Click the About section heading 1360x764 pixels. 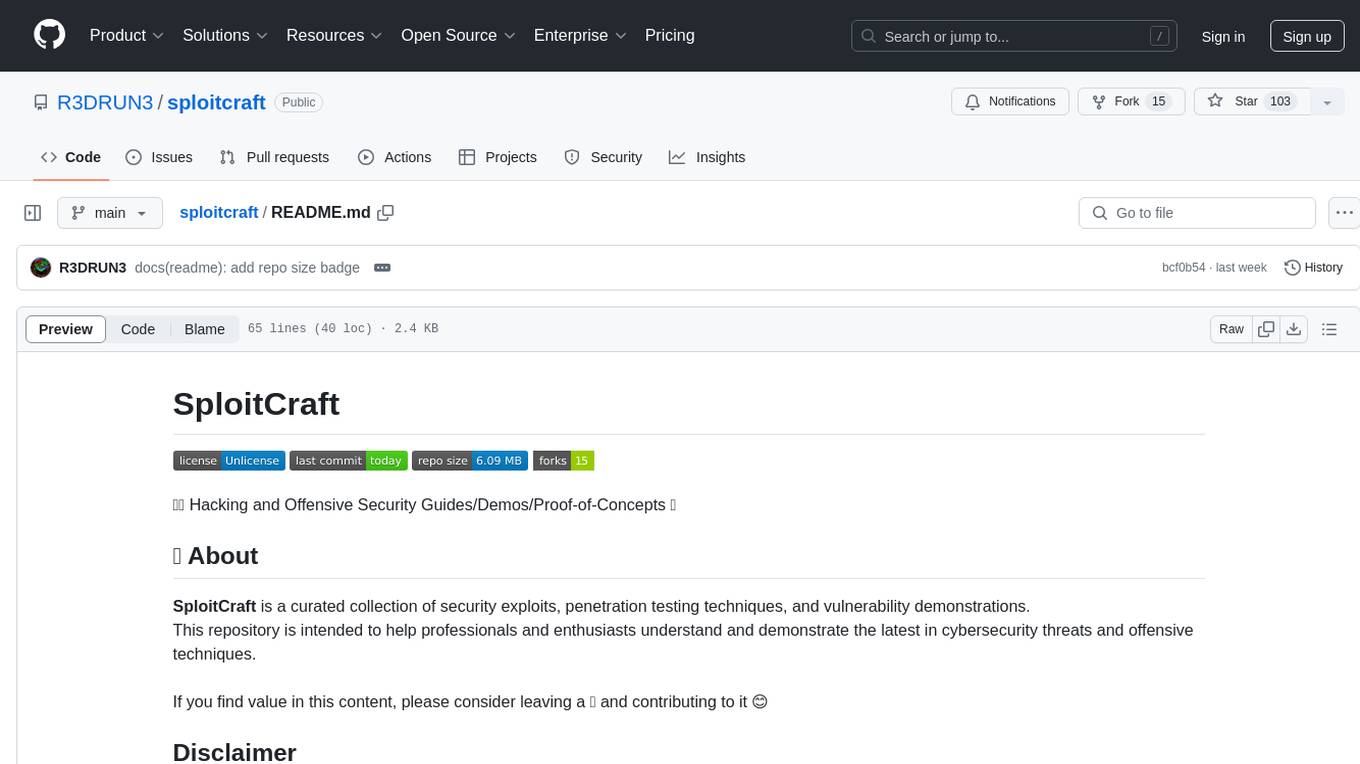[215, 556]
